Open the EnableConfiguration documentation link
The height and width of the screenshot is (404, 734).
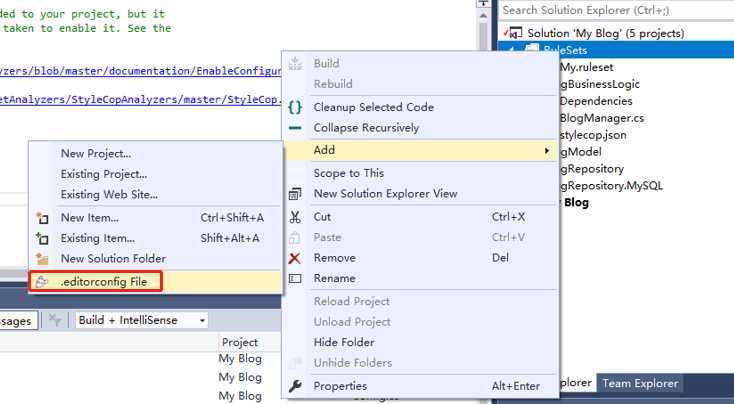140,71
